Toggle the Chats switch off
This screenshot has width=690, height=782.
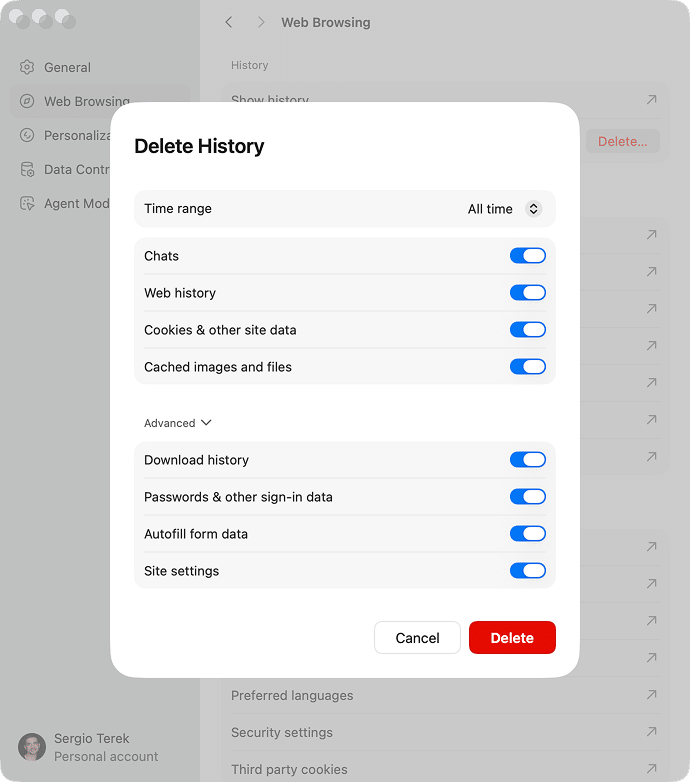pos(527,256)
